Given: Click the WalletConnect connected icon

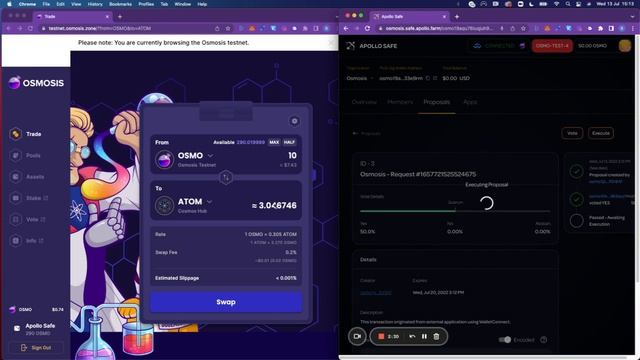Looking at the screenshot, I should (x=477, y=46).
